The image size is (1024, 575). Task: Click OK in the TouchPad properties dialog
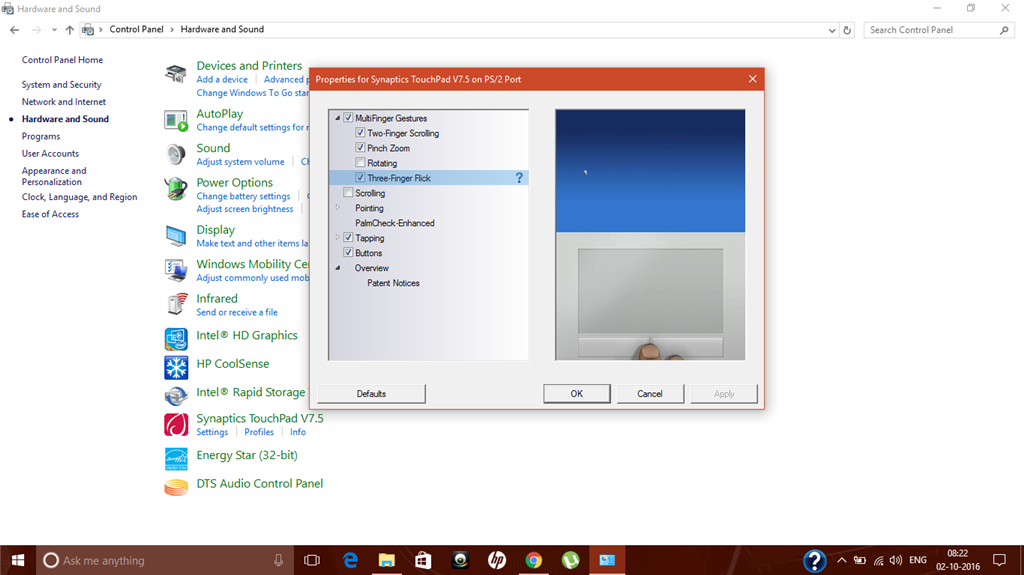click(x=577, y=393)
